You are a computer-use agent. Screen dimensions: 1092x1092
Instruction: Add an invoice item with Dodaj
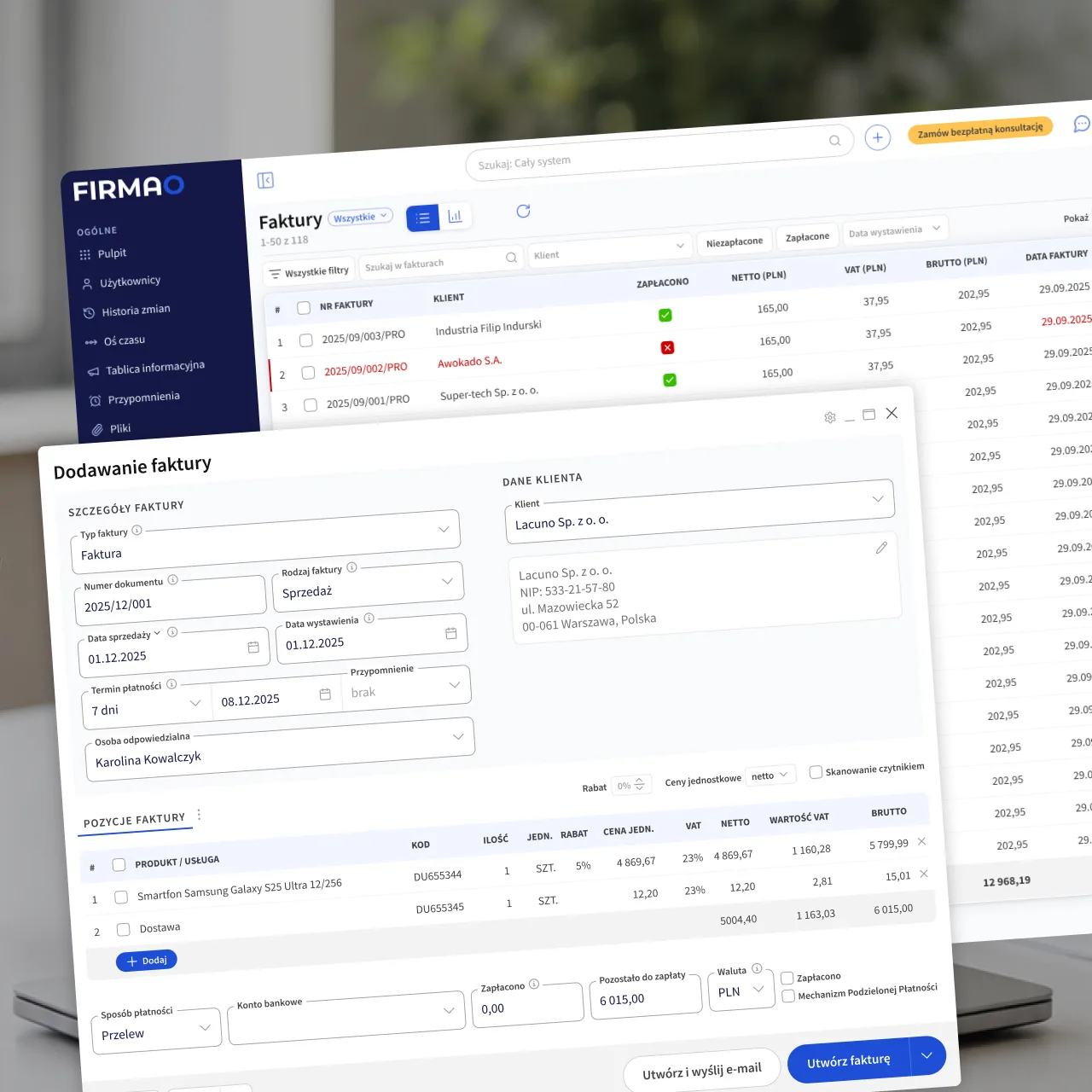(x=147, y=961)
